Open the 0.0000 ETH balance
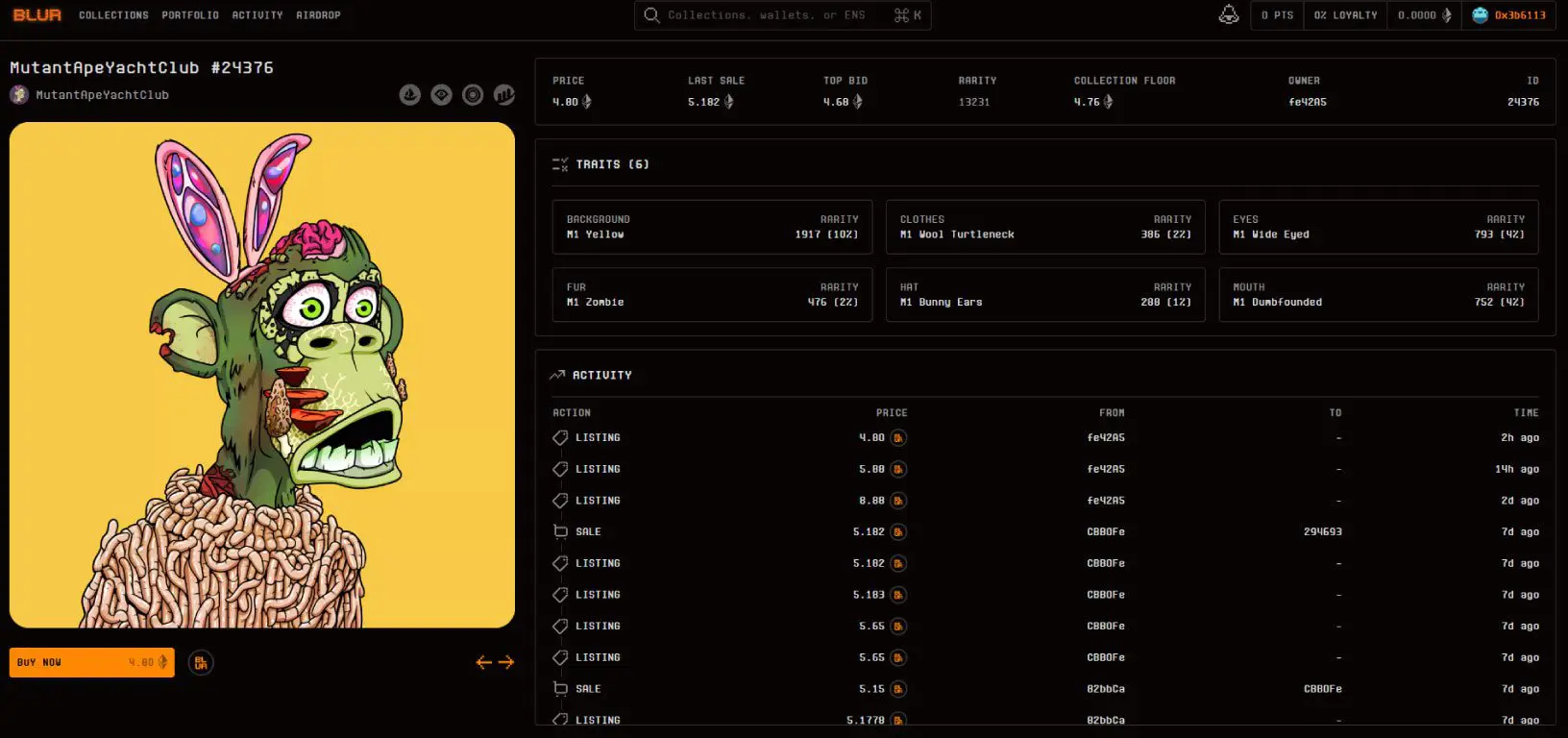The image size is (1568, 738). (1424, 15)
